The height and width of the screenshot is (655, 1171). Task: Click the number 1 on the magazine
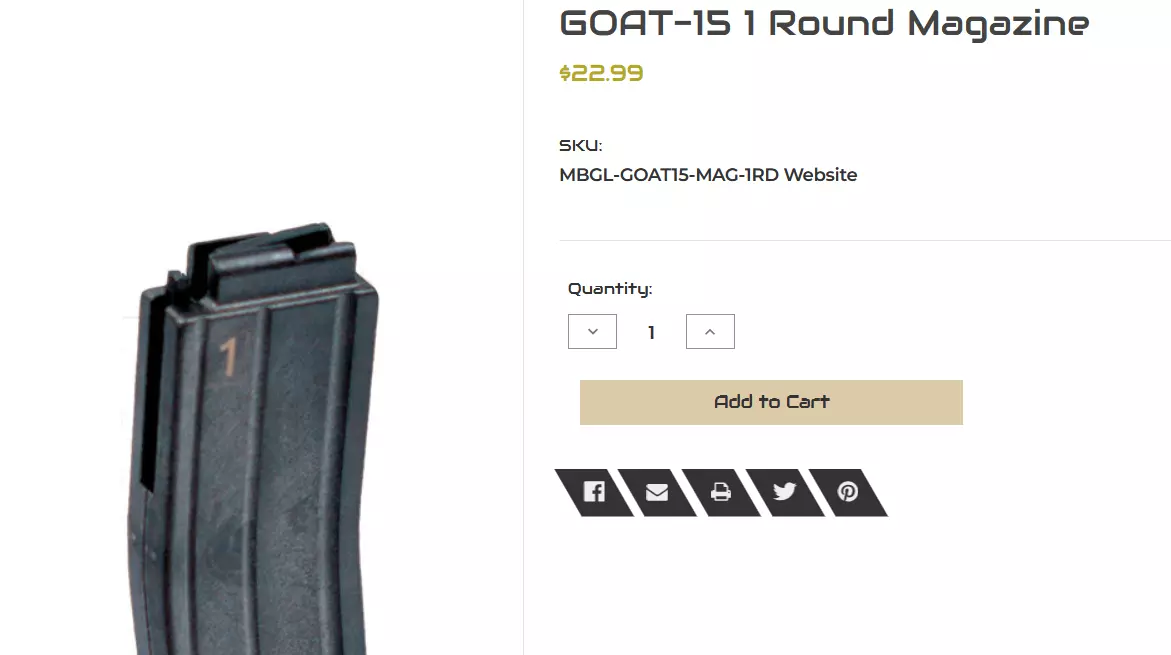click(229, 356)
